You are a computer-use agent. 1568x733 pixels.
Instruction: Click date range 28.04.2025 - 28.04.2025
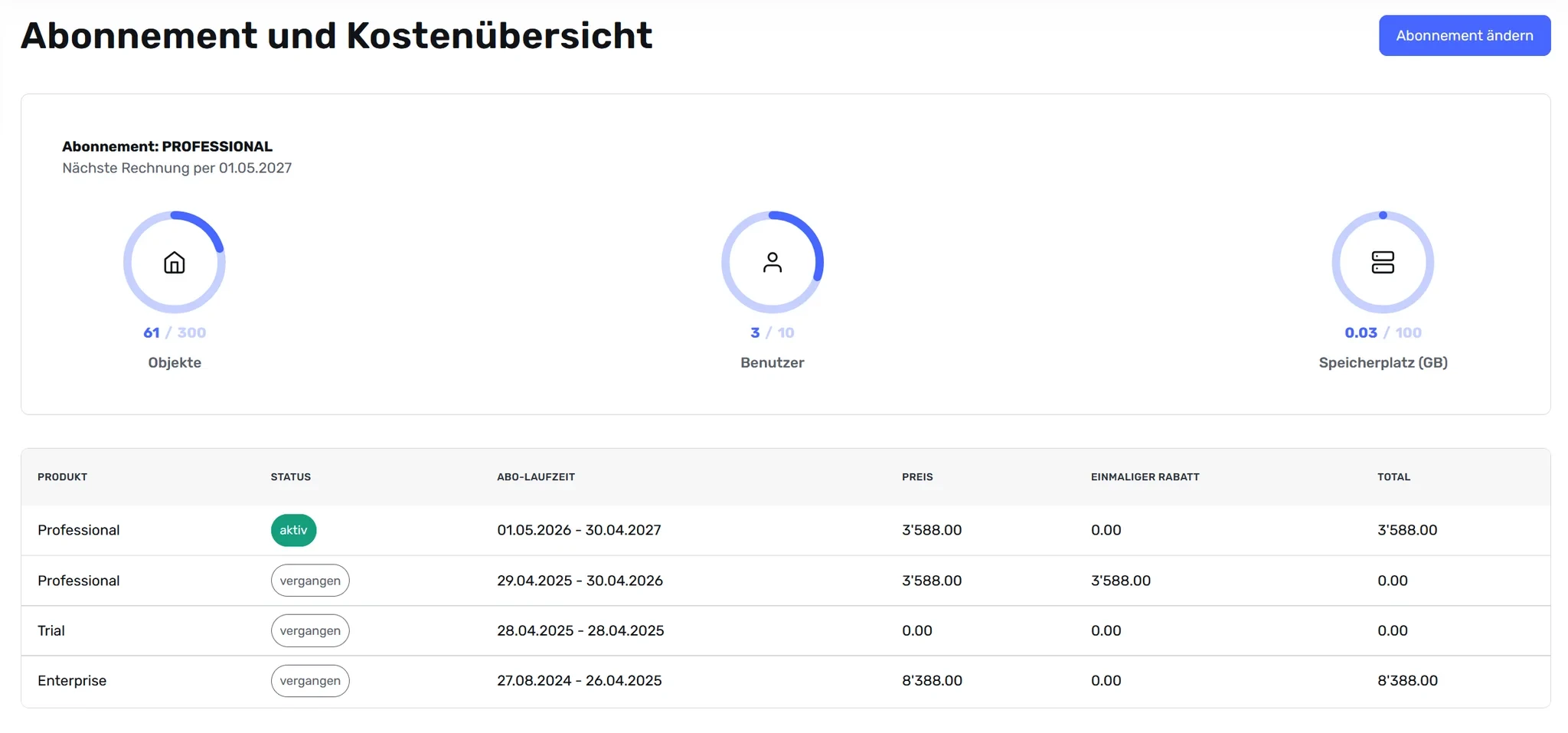tap(580, 630)
